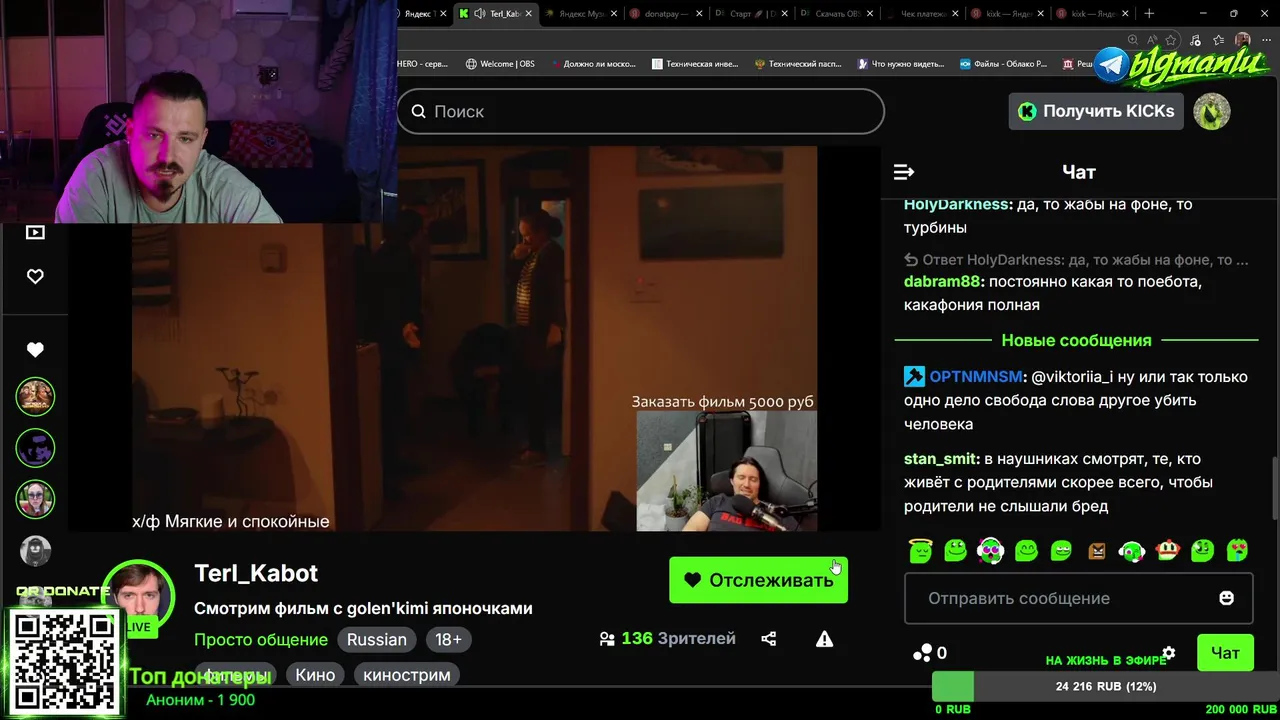The height and width of the screenshot is (720, 1280).
Task: Click OPTNMNSM username in chat
Action: tap(976, 377)
